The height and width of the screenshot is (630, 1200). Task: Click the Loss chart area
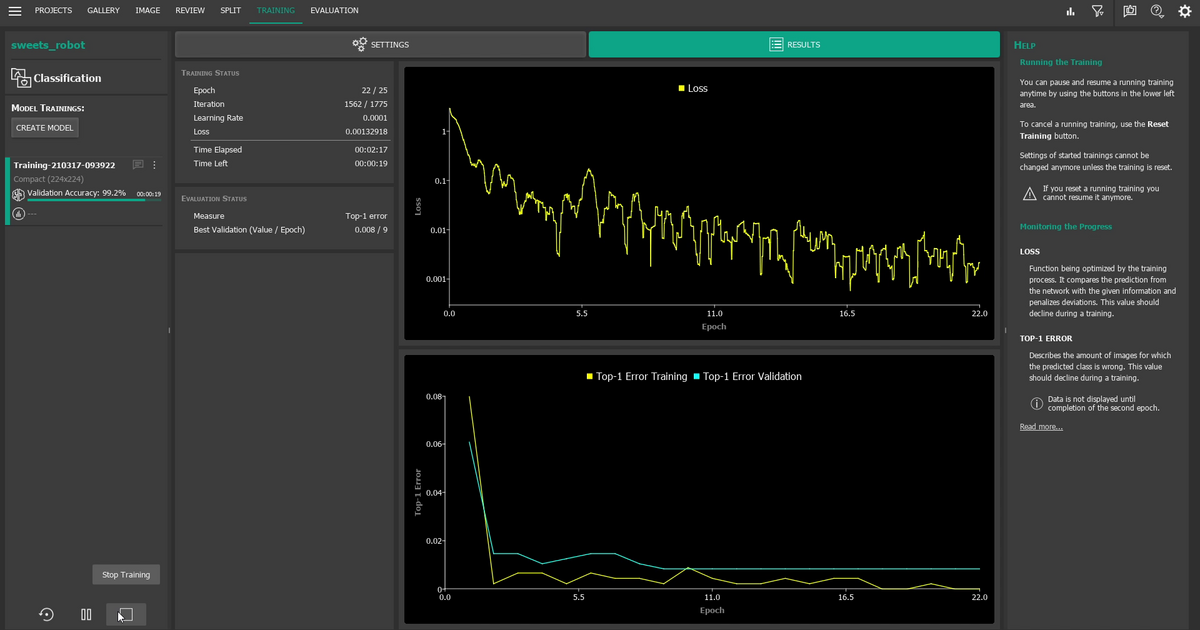point(699,202)
